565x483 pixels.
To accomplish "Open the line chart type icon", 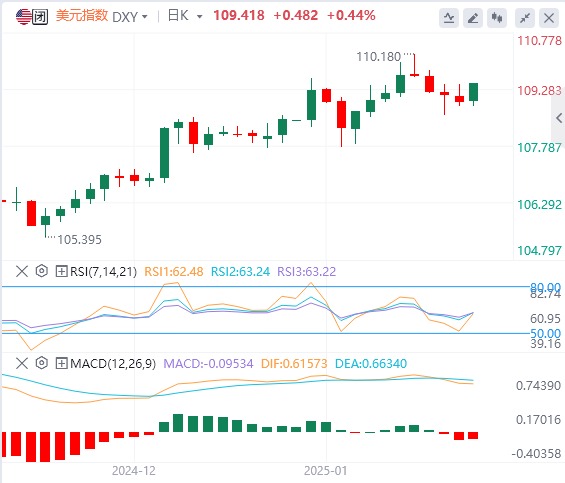I will coord(449,17).
